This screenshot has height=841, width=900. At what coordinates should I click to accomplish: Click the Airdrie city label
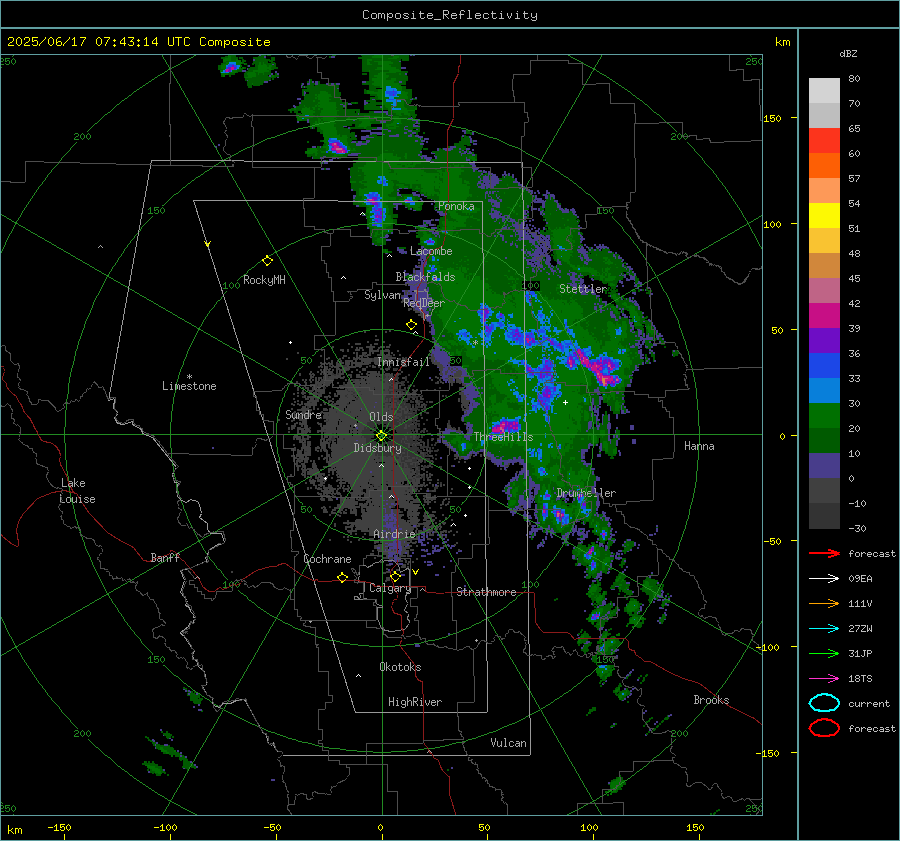point(394,534)
